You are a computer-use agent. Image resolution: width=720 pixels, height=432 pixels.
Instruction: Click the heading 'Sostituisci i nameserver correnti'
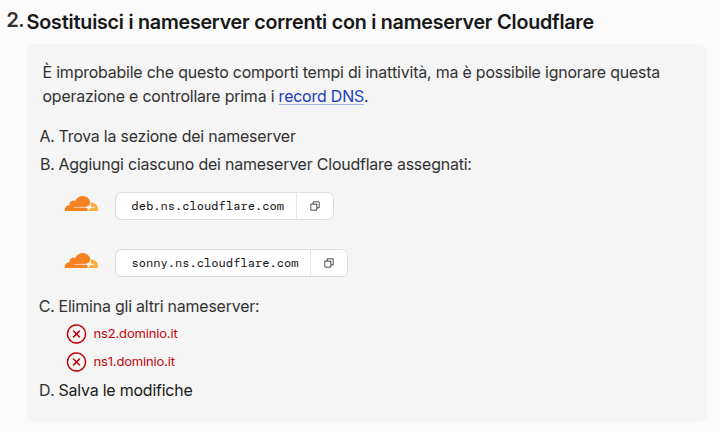coord(310,22)
